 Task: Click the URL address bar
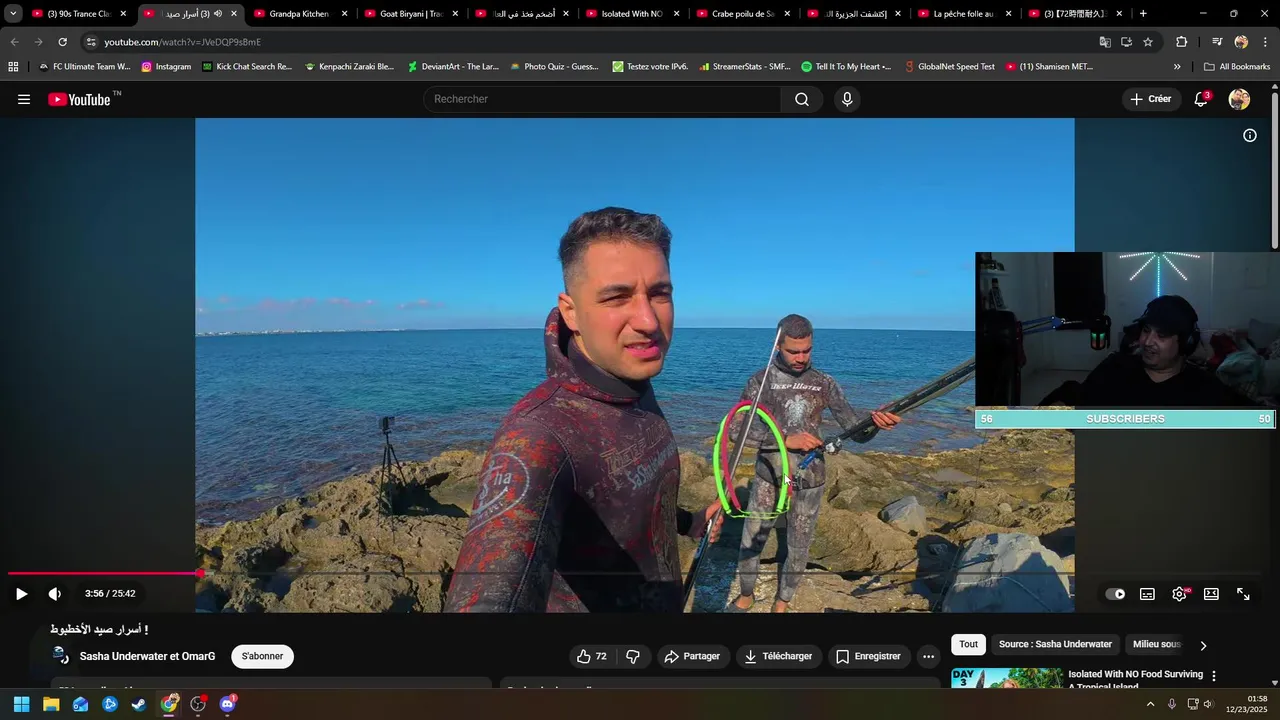590,42
